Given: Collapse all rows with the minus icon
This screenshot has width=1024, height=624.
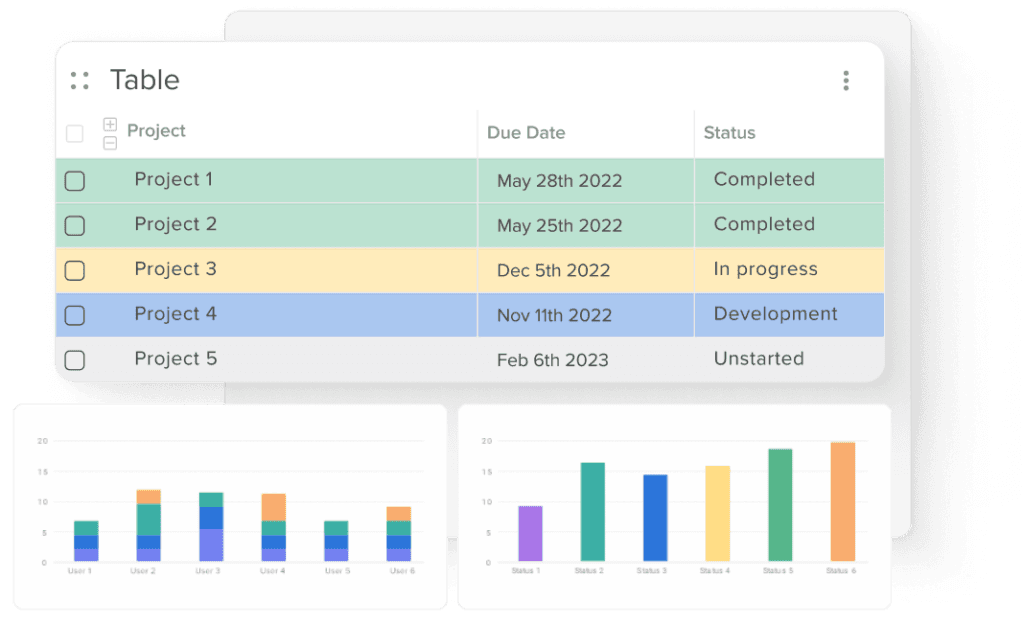Looking at the screenshot, I should tap(110, 143).
